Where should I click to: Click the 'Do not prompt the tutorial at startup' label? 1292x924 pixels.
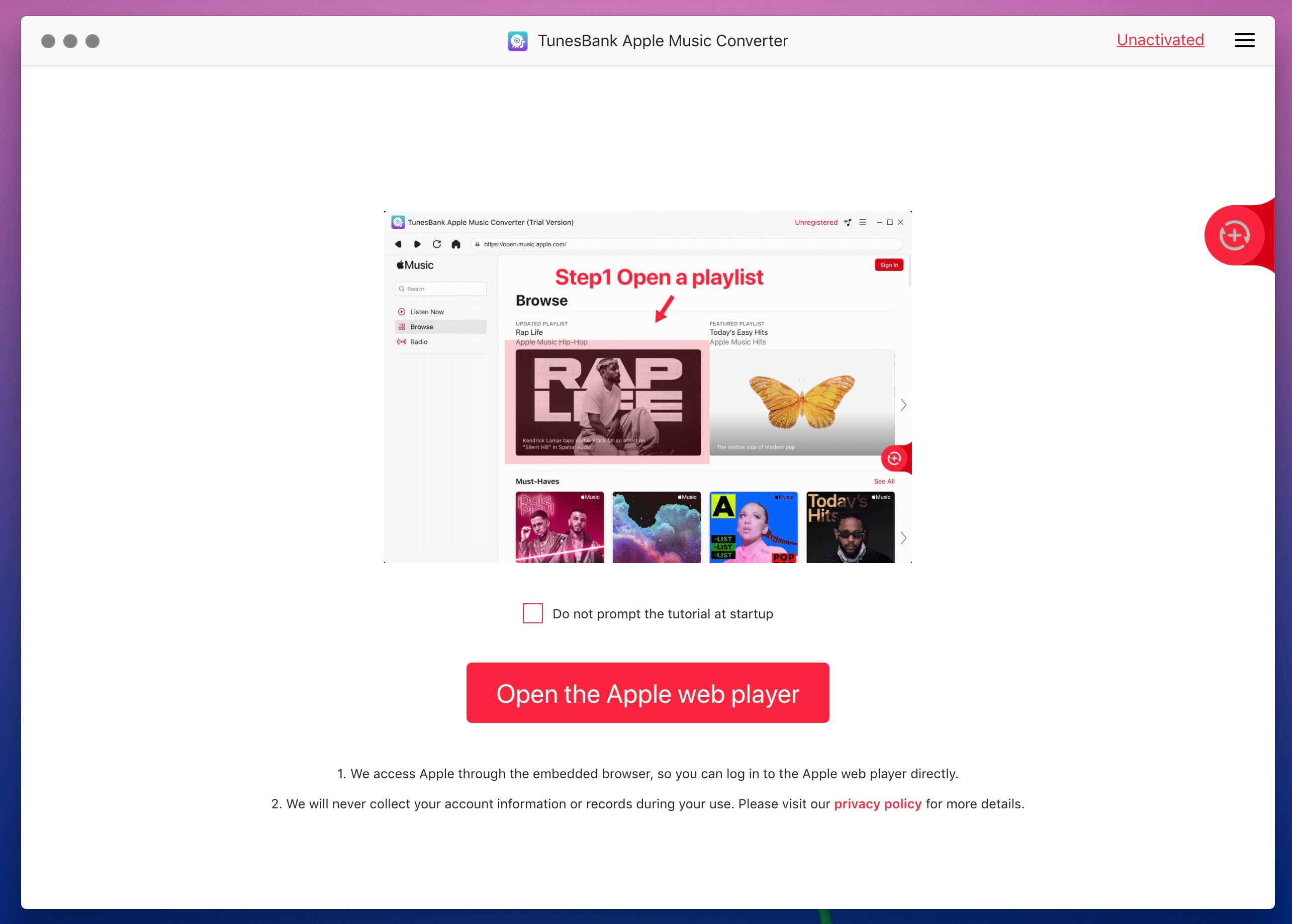pos(663,614)
